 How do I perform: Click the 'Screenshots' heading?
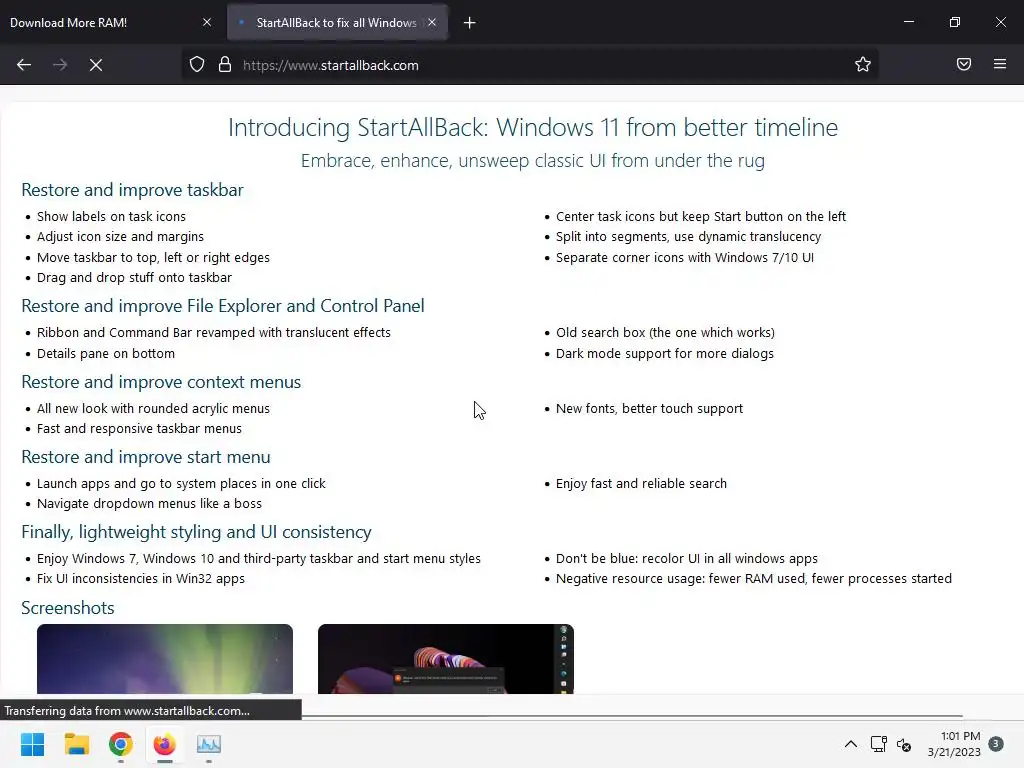point(67,607)
